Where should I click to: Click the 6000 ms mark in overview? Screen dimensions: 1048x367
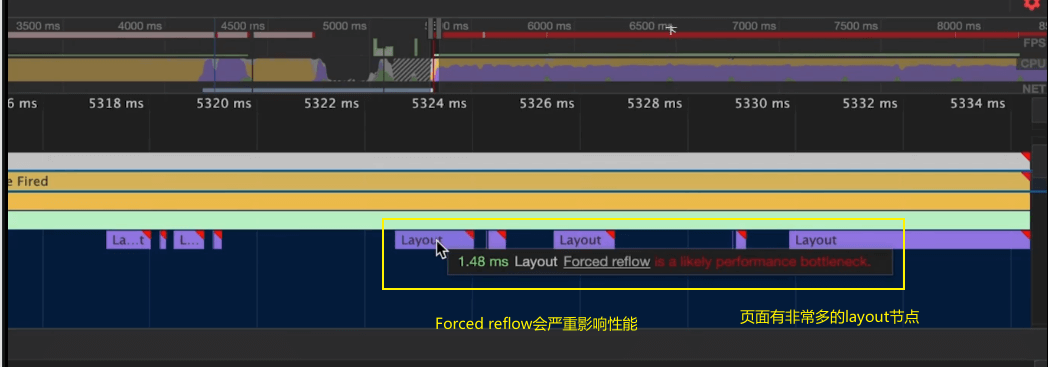pos(549,26)
